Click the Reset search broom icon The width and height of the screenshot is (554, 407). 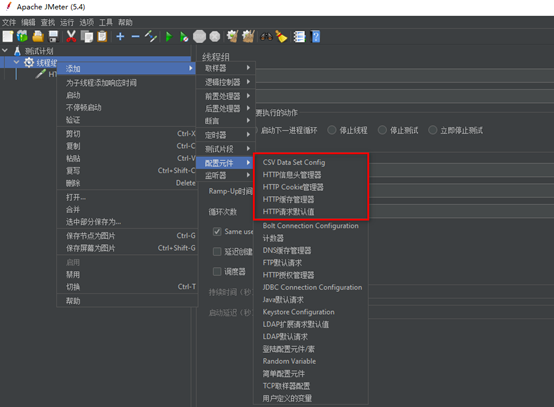point(281,36)
